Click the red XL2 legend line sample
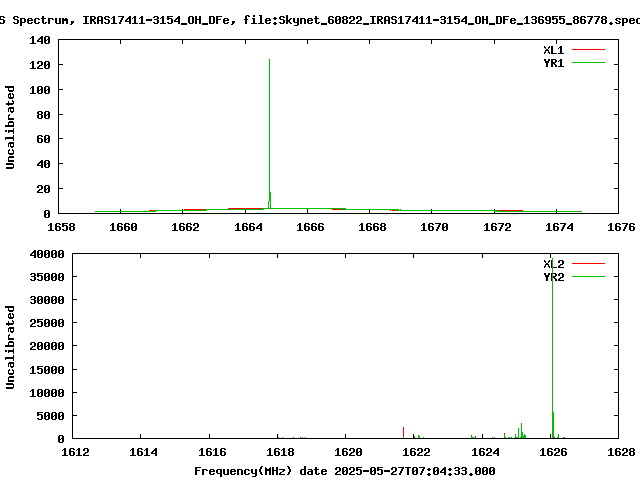640x480 pixels. point(588,264)
